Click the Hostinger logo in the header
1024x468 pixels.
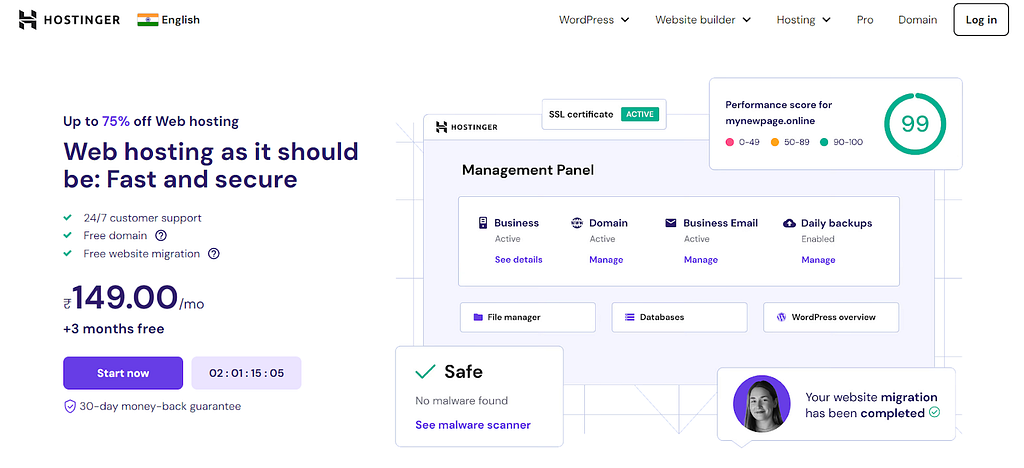point(69,20)
